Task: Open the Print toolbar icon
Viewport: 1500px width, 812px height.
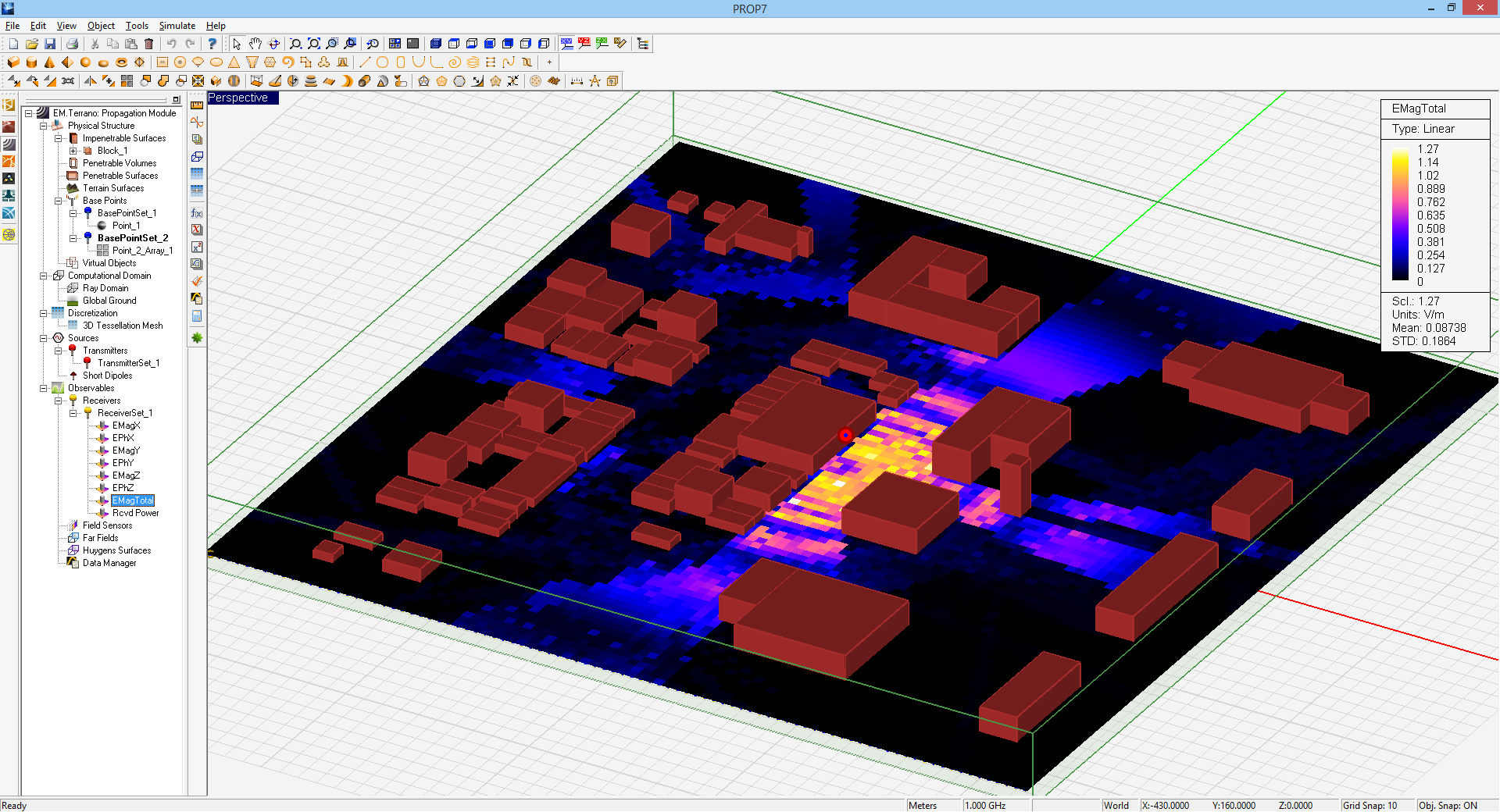Action: click(x=72, y=44)
